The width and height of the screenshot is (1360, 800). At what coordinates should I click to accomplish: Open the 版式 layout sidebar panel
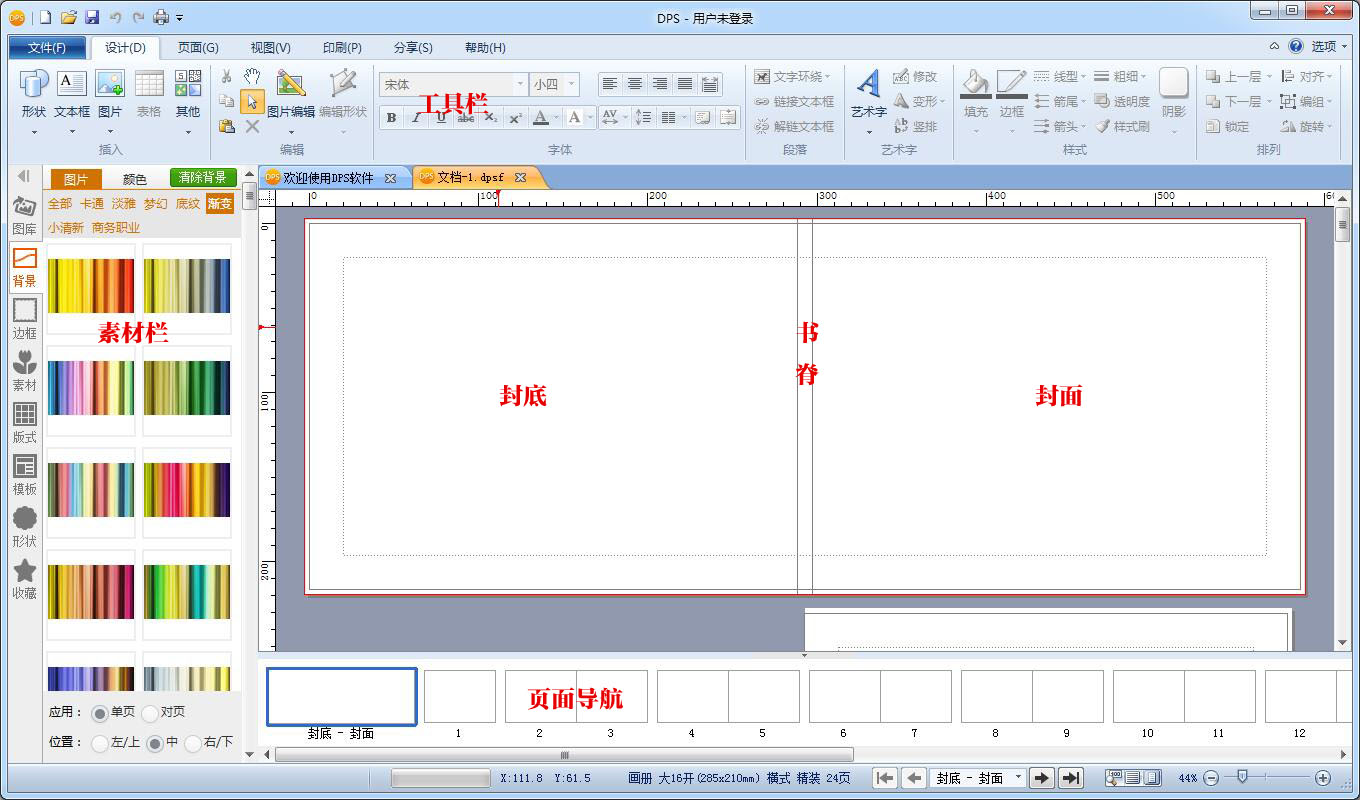[x=24, y=424]
